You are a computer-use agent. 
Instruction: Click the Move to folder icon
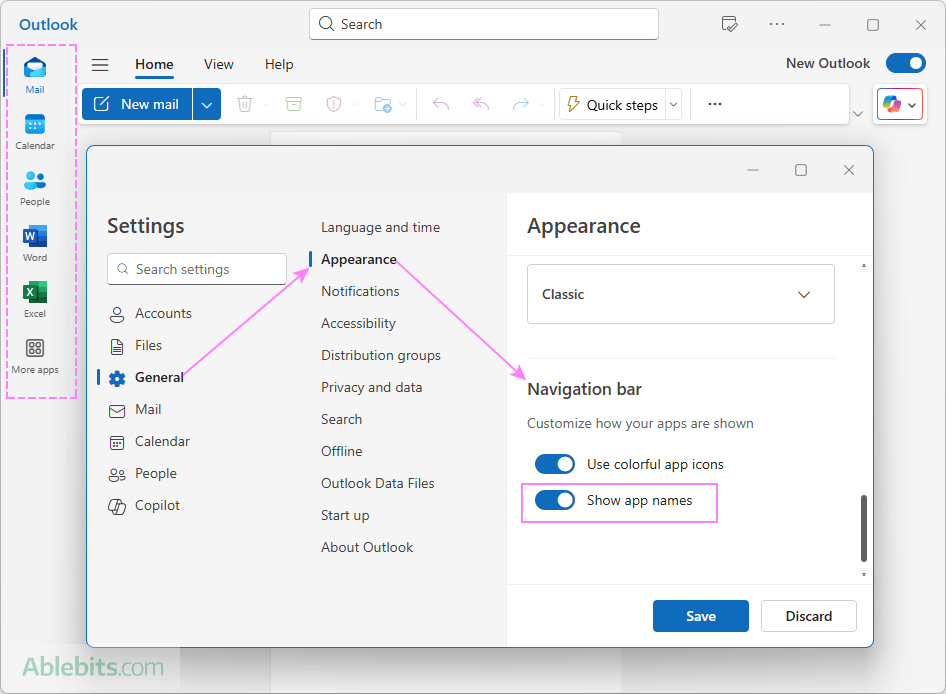[383, 104]
